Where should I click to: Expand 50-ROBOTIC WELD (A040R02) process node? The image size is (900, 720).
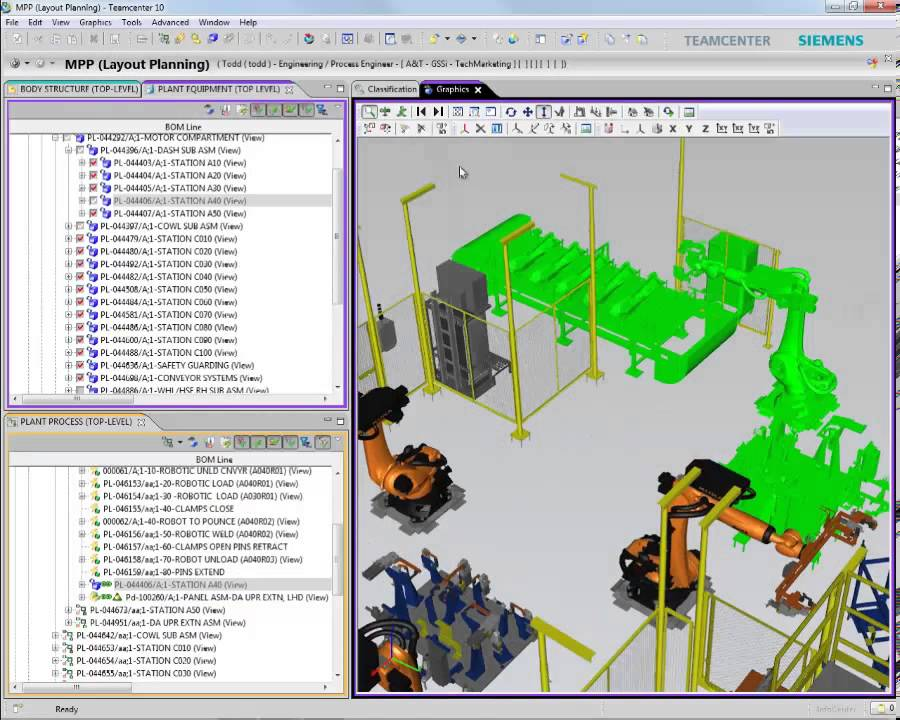pyautogui.click(x=82, y=534)
